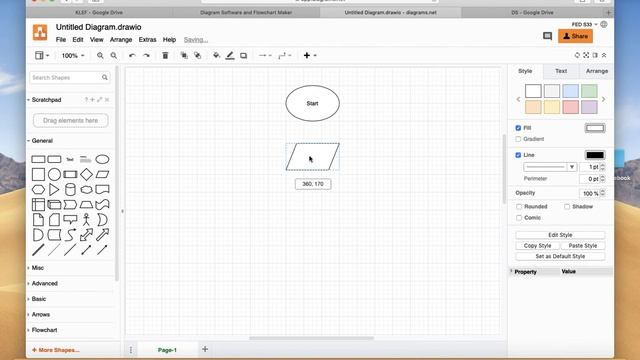Open the black line color swatch

tap(595, 155)
